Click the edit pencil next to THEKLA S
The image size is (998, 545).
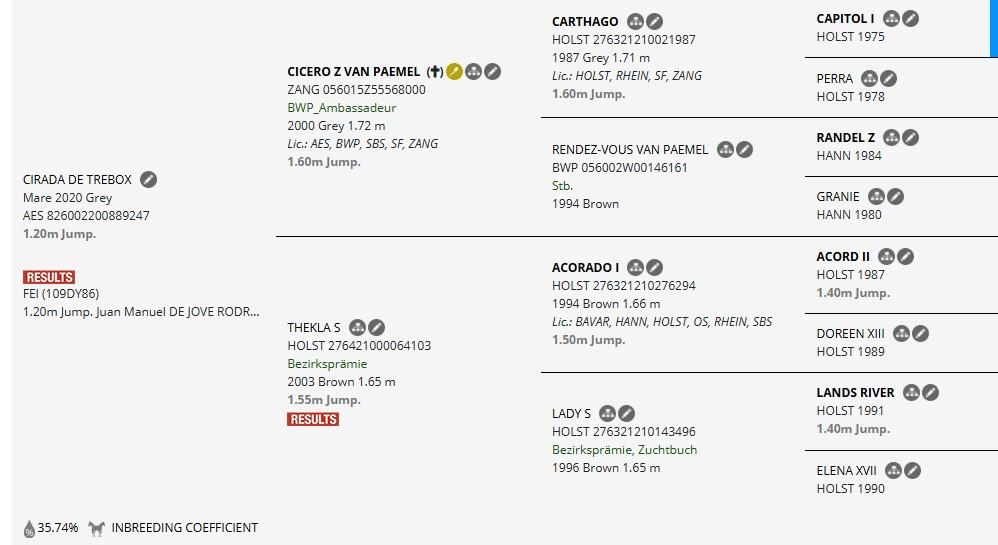tap(376, 327)
